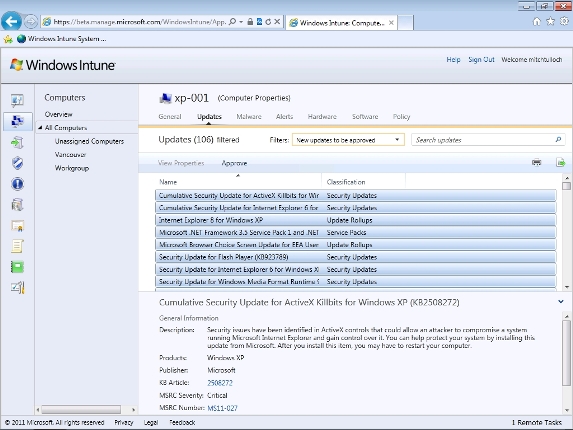Open the Feedback footer link
This screenshot has height=430, width=573.
(x=182, y=422)
